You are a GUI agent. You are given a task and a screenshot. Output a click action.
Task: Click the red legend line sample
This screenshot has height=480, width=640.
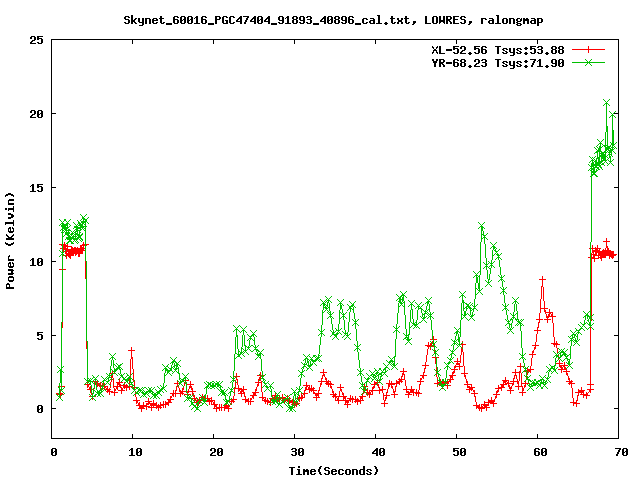[x=588, y=50]
